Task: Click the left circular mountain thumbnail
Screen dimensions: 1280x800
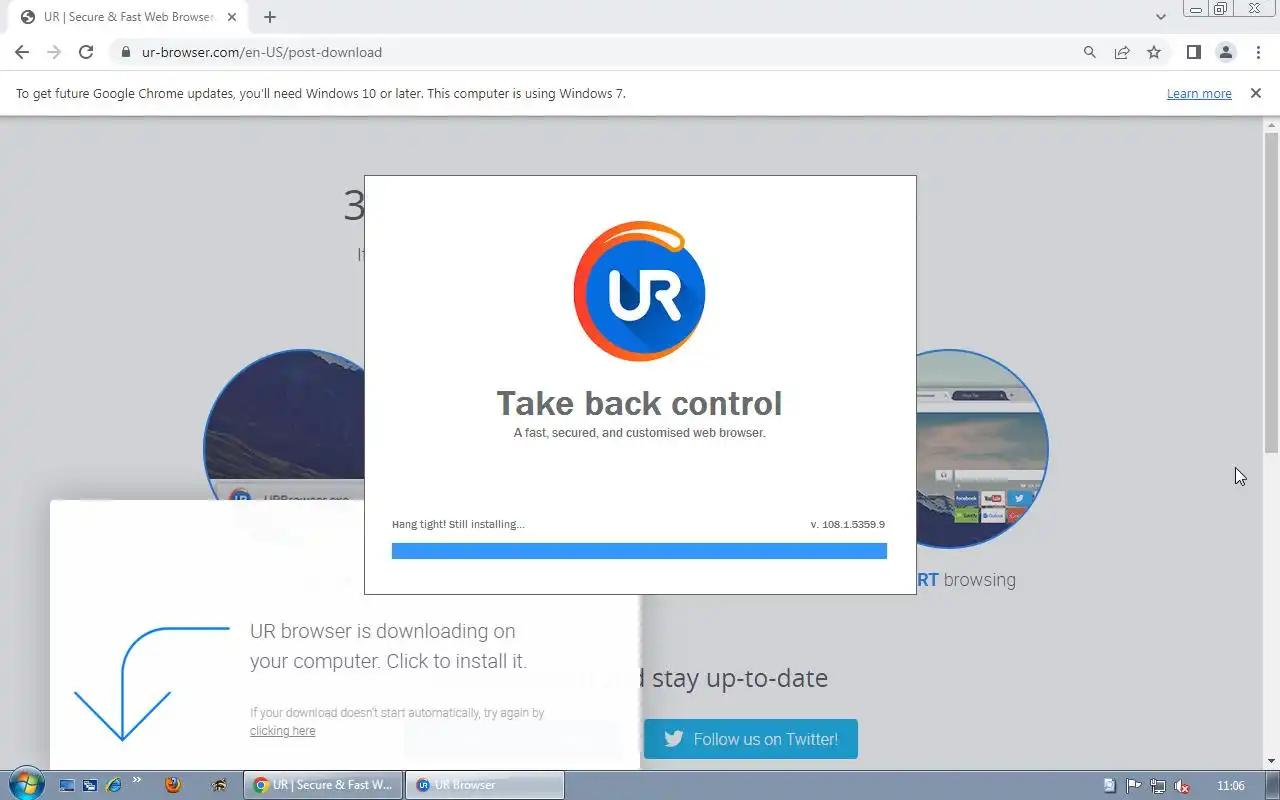Action: [284, 425]
